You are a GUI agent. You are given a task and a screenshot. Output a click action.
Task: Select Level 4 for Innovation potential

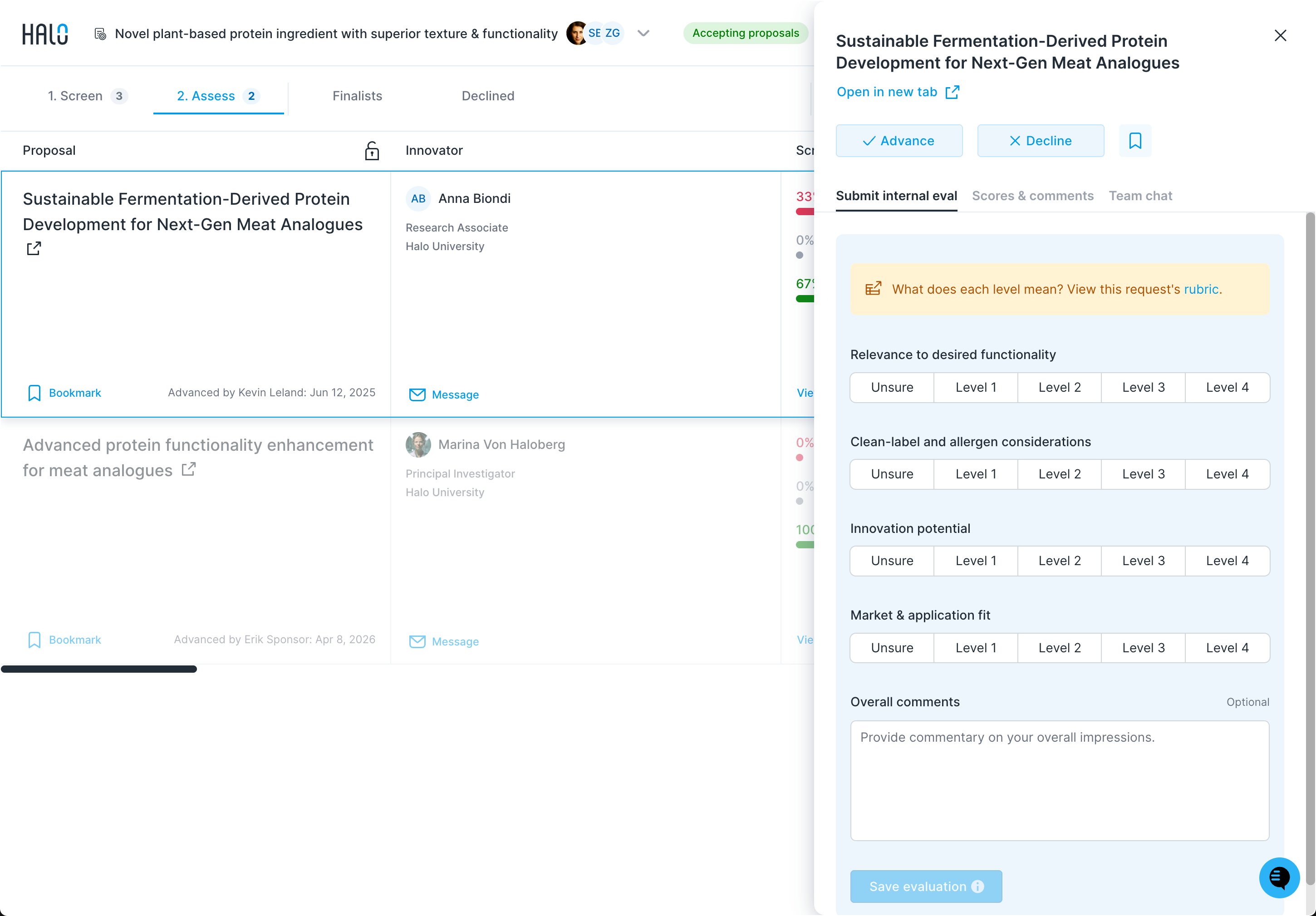pyautogui.click(x=1227, y=561)
